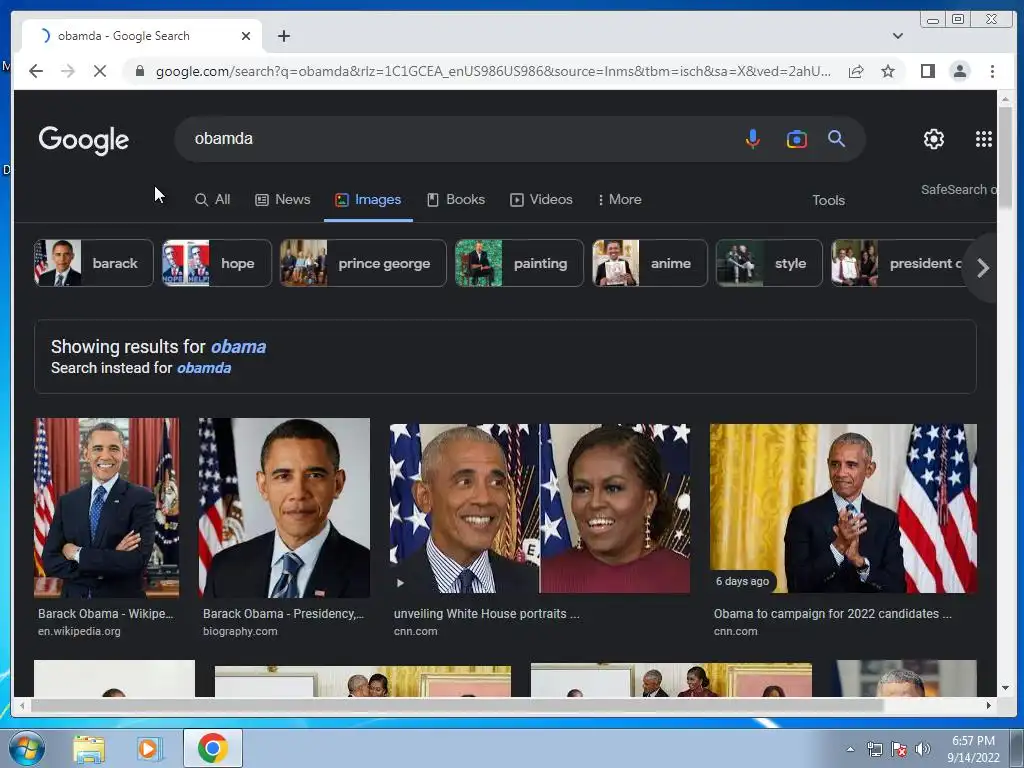Select the prince george suggestion chip
Image resolution: width=1024 pixels, height=768 pixels.
[363, 263]
